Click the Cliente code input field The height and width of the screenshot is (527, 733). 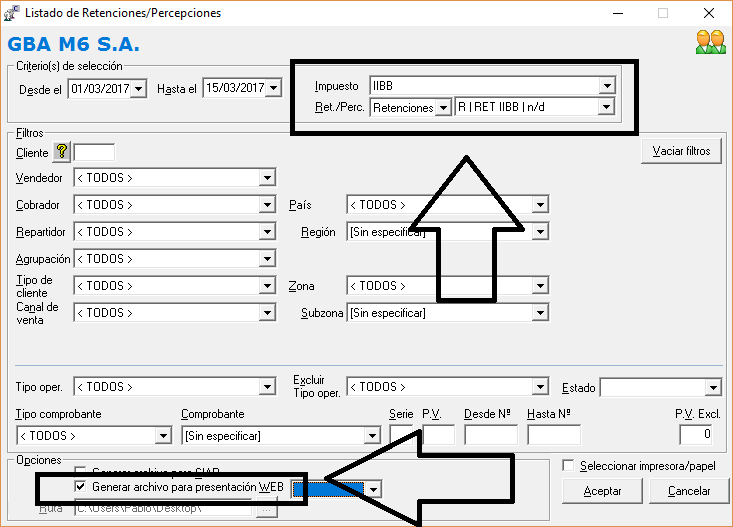point(94,152)
